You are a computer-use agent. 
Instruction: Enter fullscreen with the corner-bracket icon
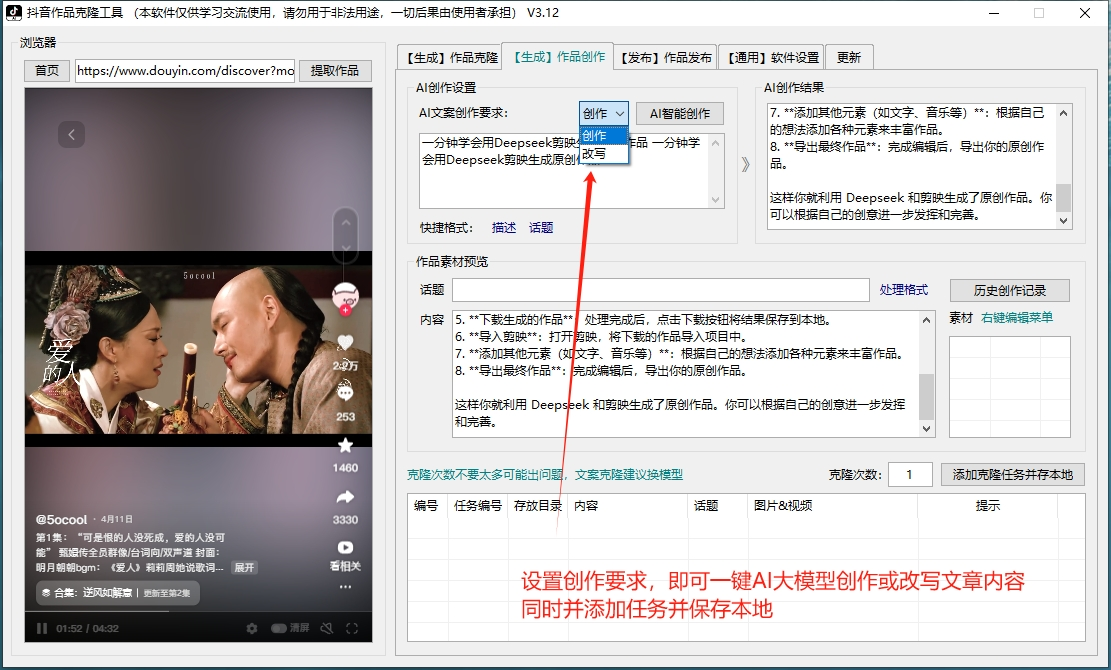tap(352, 628)
